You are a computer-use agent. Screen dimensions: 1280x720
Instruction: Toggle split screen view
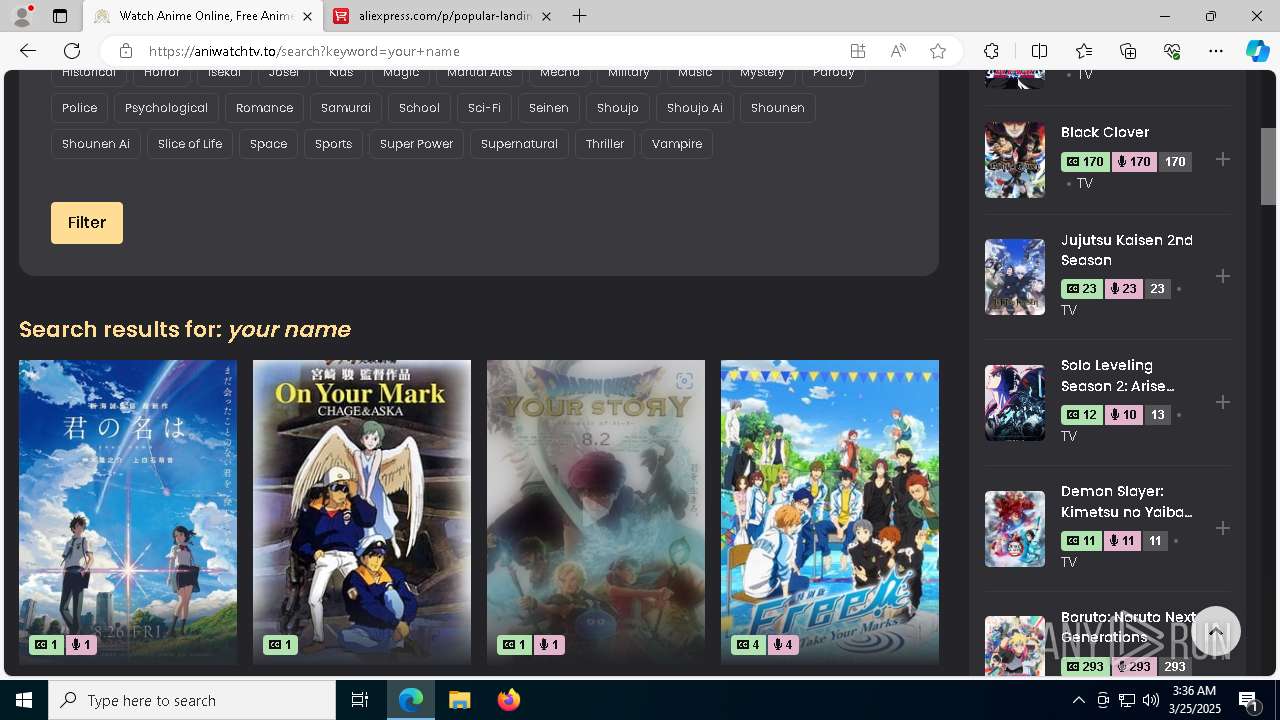(1039, 51)
